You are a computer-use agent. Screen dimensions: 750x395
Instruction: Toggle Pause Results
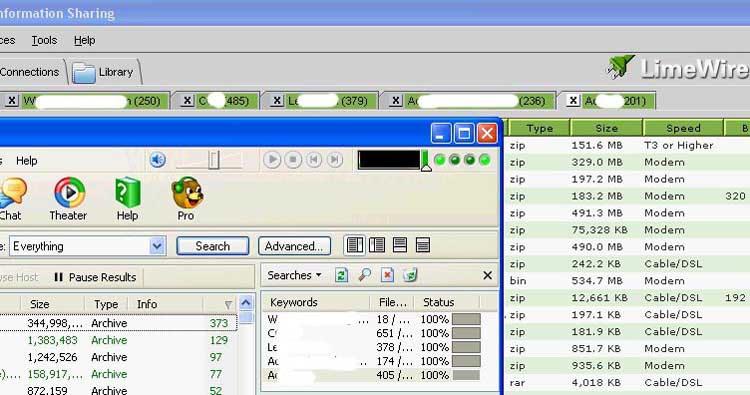click(95, 277)
